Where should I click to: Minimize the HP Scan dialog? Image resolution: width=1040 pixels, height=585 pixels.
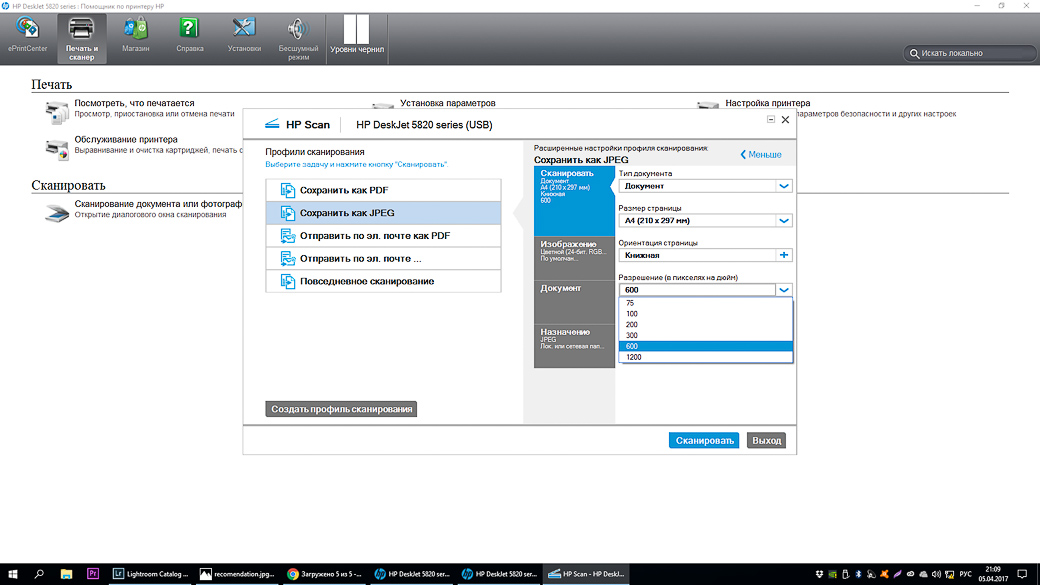(771, 119)
